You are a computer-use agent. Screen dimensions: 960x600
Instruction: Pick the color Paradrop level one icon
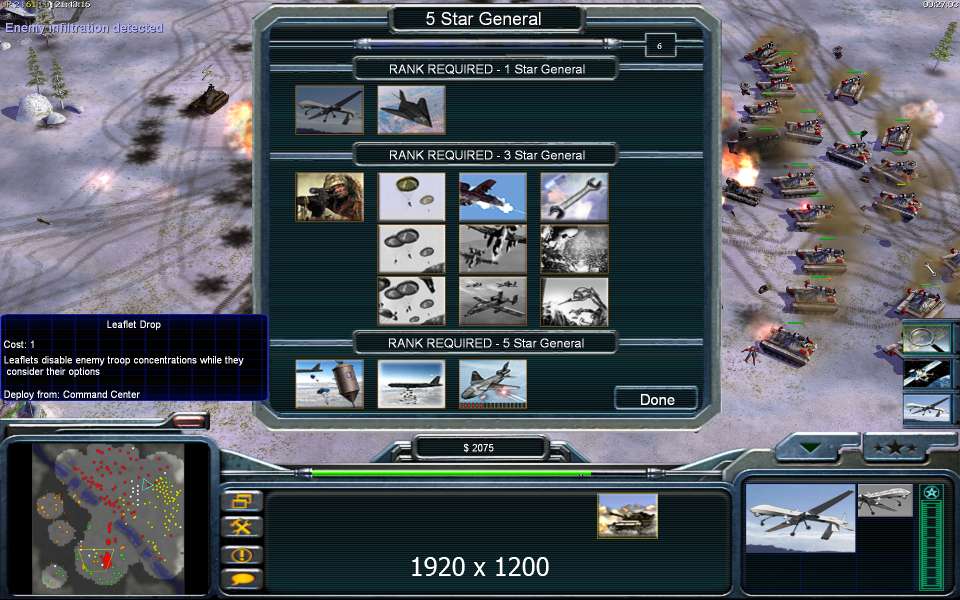pyautogui.click(x=411, y=197)
